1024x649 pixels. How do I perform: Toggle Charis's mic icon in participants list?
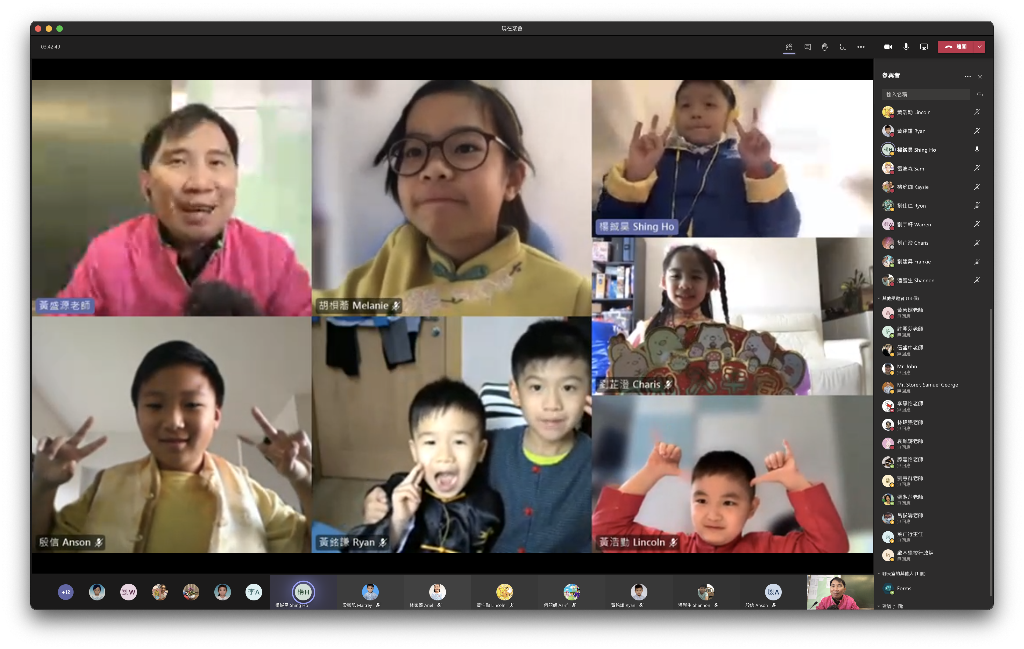(x=977, y=243)
